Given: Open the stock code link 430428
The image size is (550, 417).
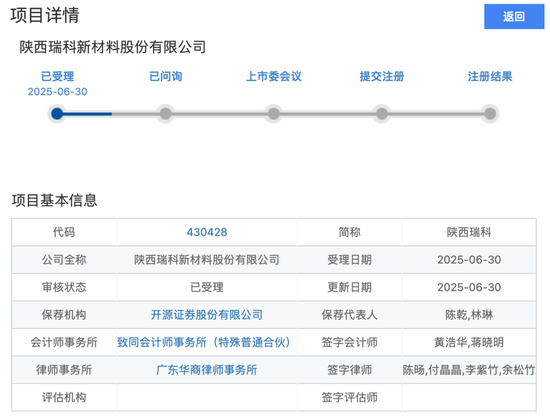Looking at the screenshot, I should [x=207, y=232].
